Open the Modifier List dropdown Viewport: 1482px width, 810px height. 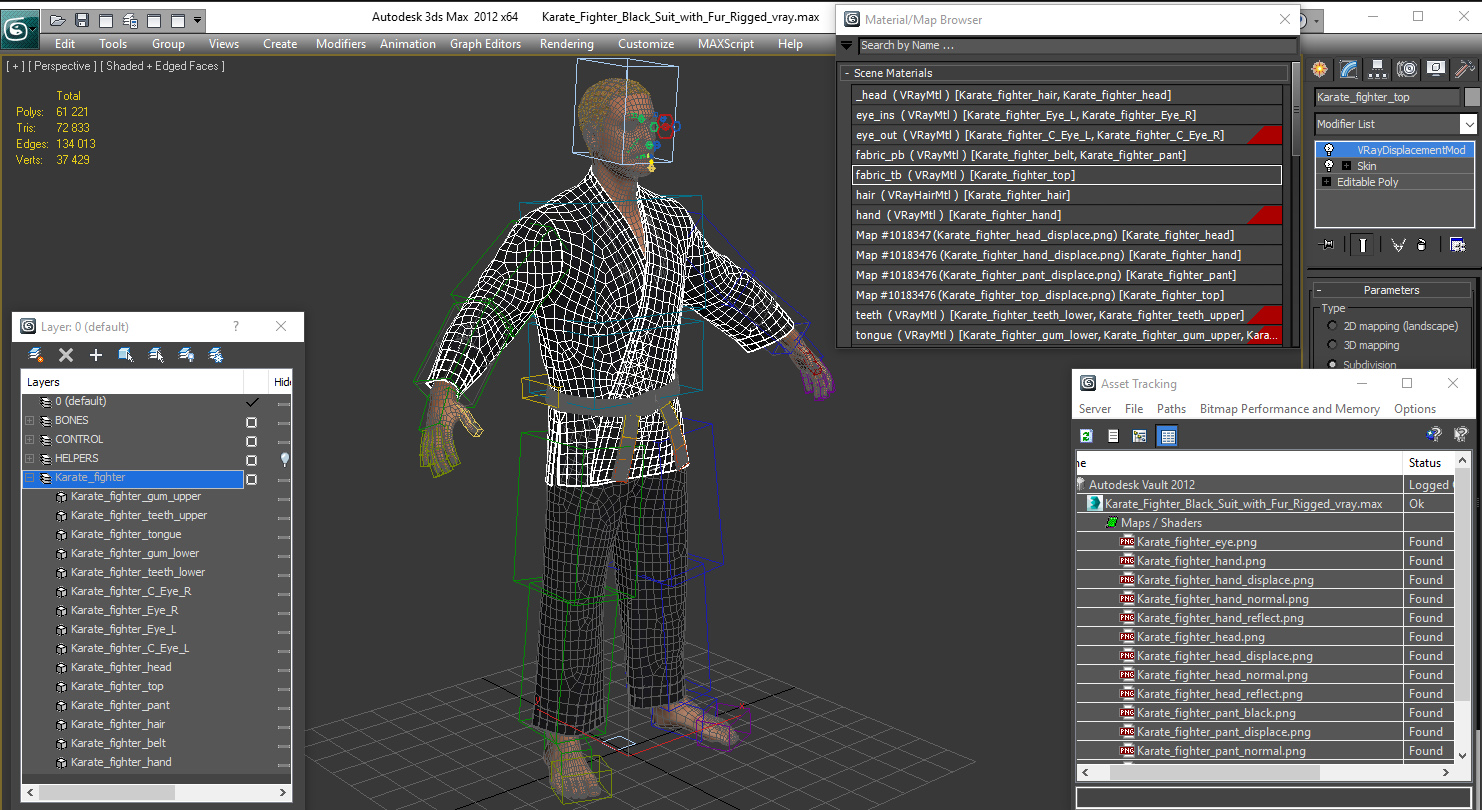1468,124
